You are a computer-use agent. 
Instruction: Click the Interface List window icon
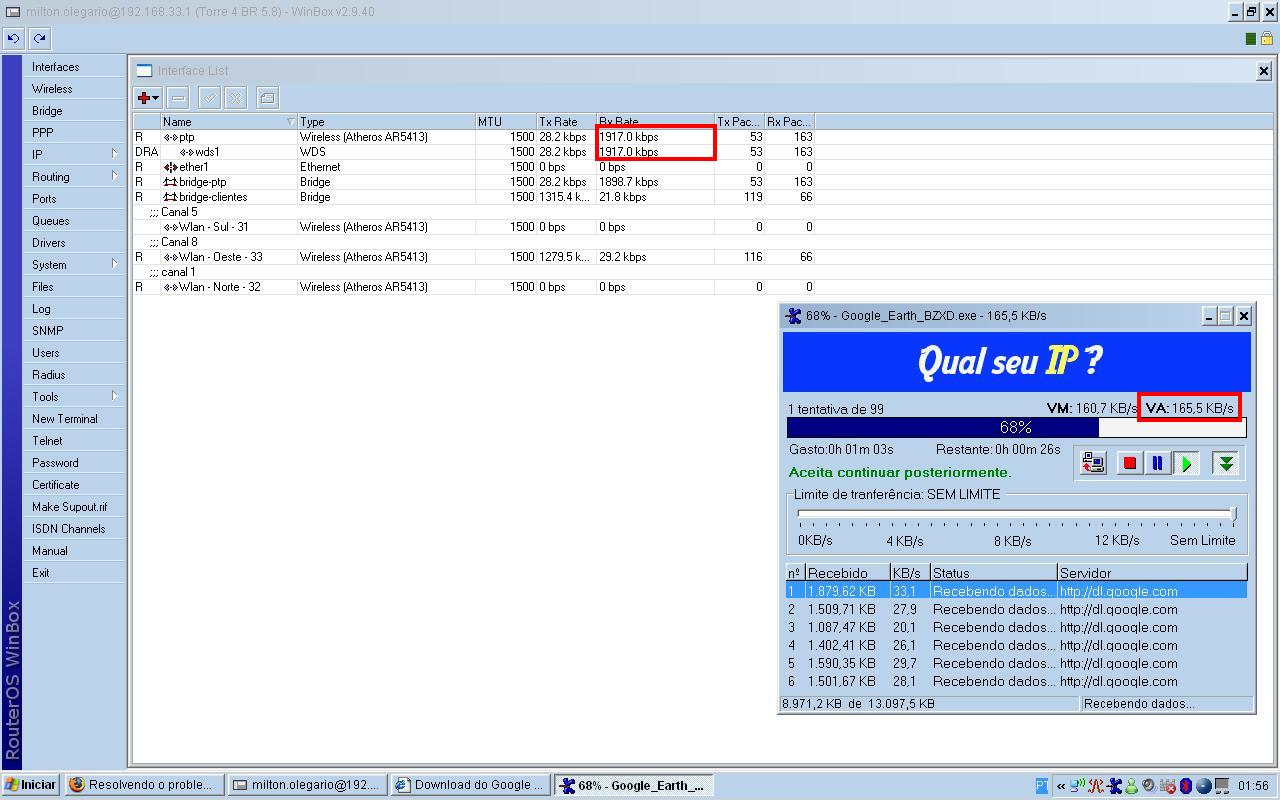tap(144, 71)
